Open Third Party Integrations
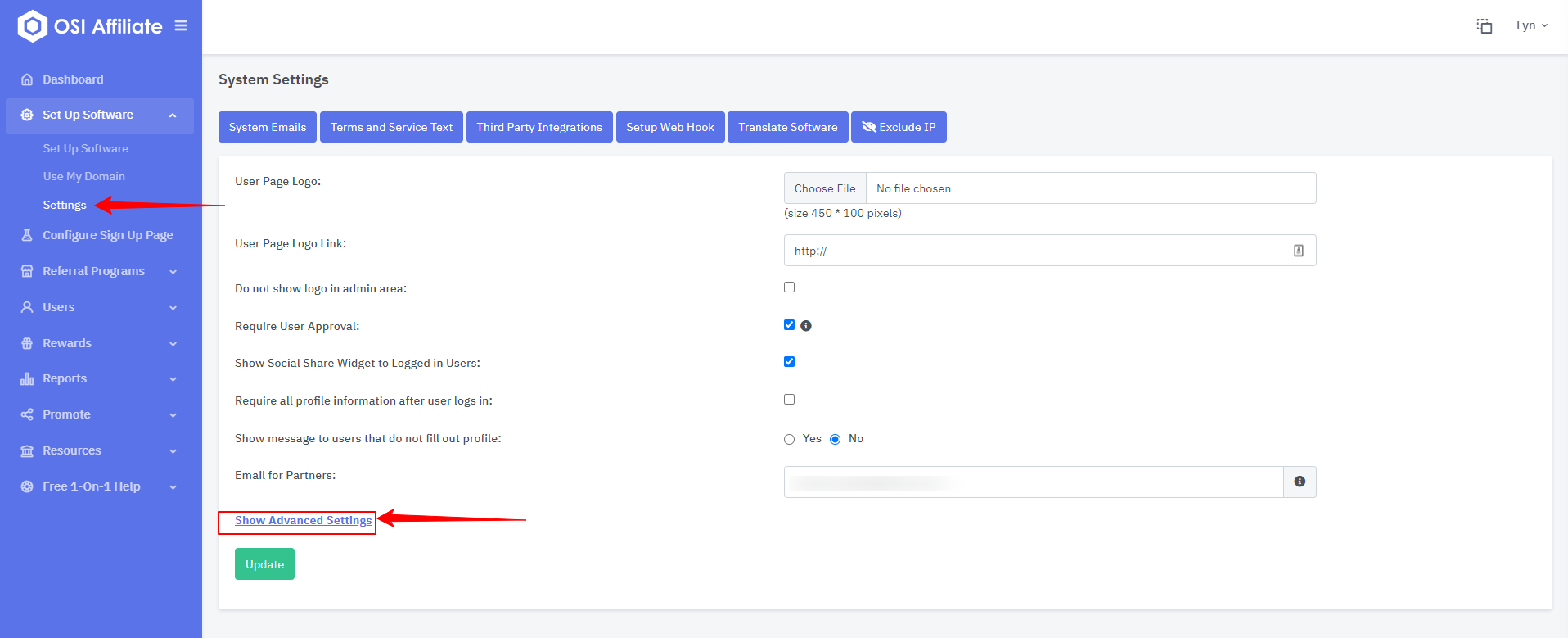 539,127
